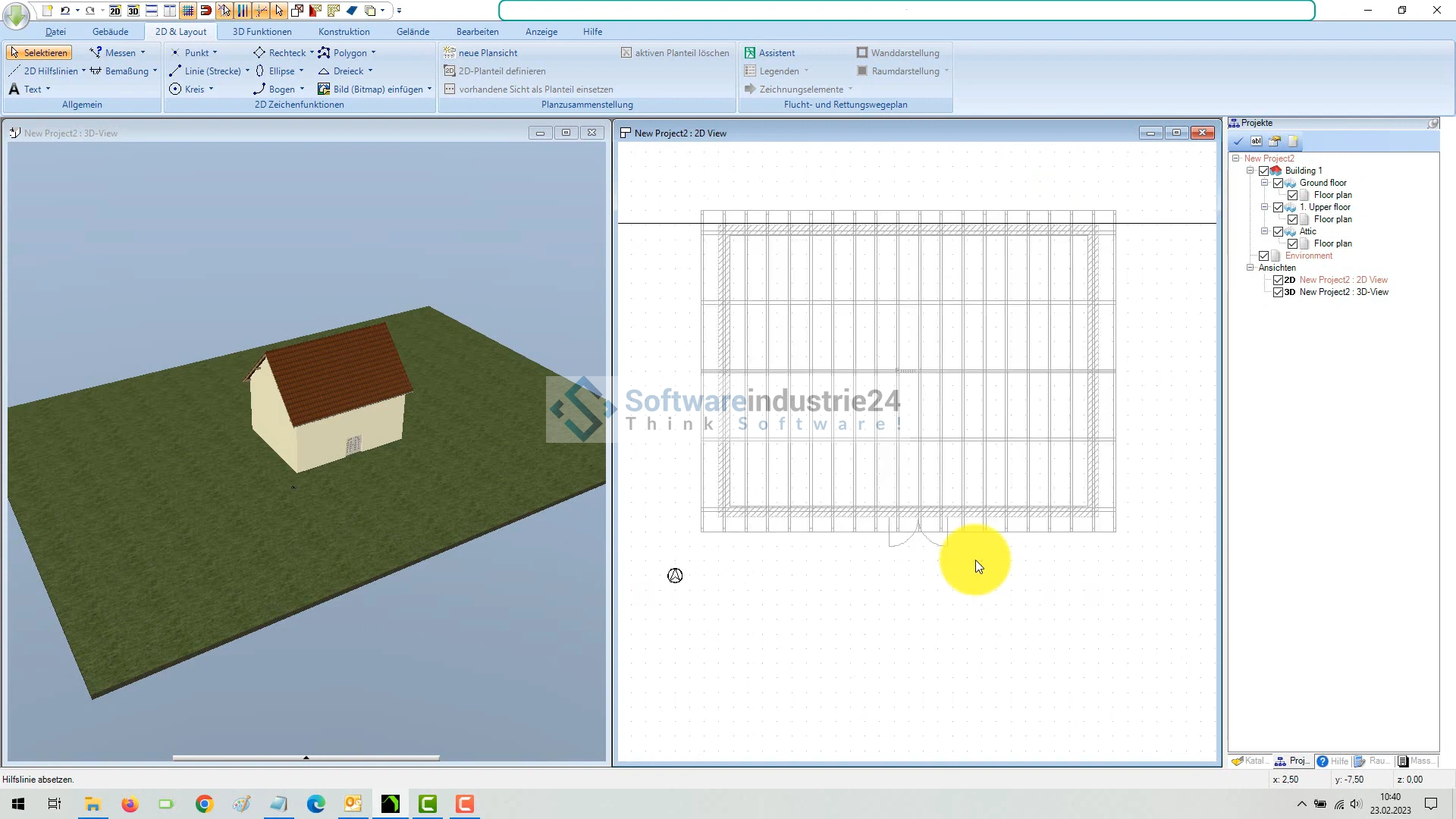The image size is (1456, 819).
Task: Click the undo arrow icon
Action: coord(65,11)
